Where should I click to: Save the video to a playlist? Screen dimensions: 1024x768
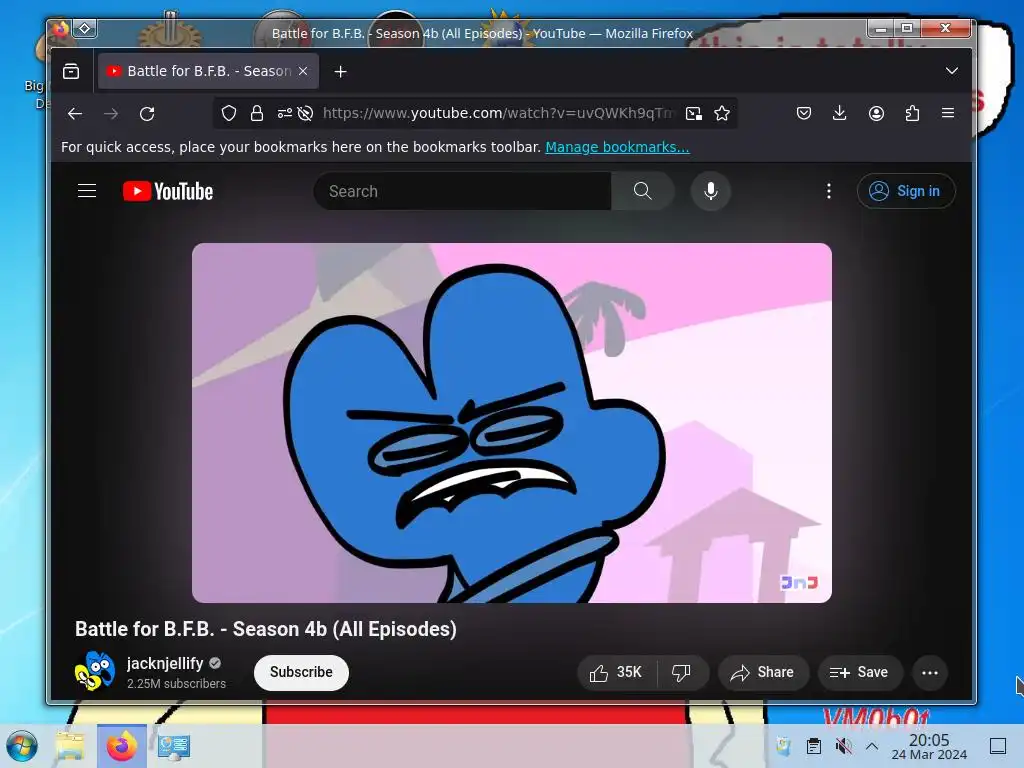(859, 673)
